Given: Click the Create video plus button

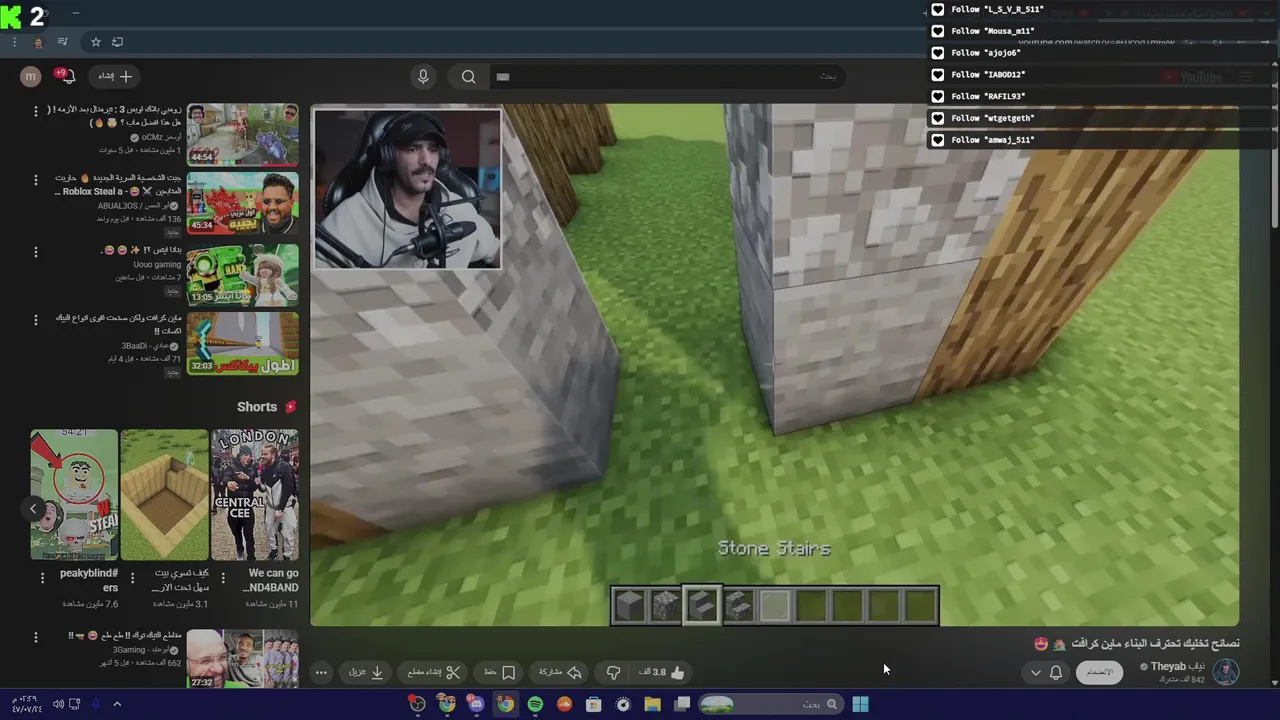Looking at the screenshot, I should tap(115, 76).
